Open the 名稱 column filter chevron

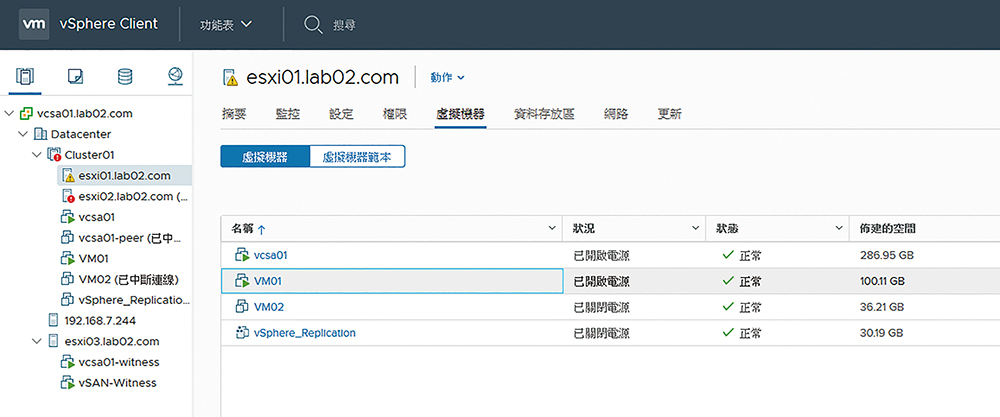[552, 228]
